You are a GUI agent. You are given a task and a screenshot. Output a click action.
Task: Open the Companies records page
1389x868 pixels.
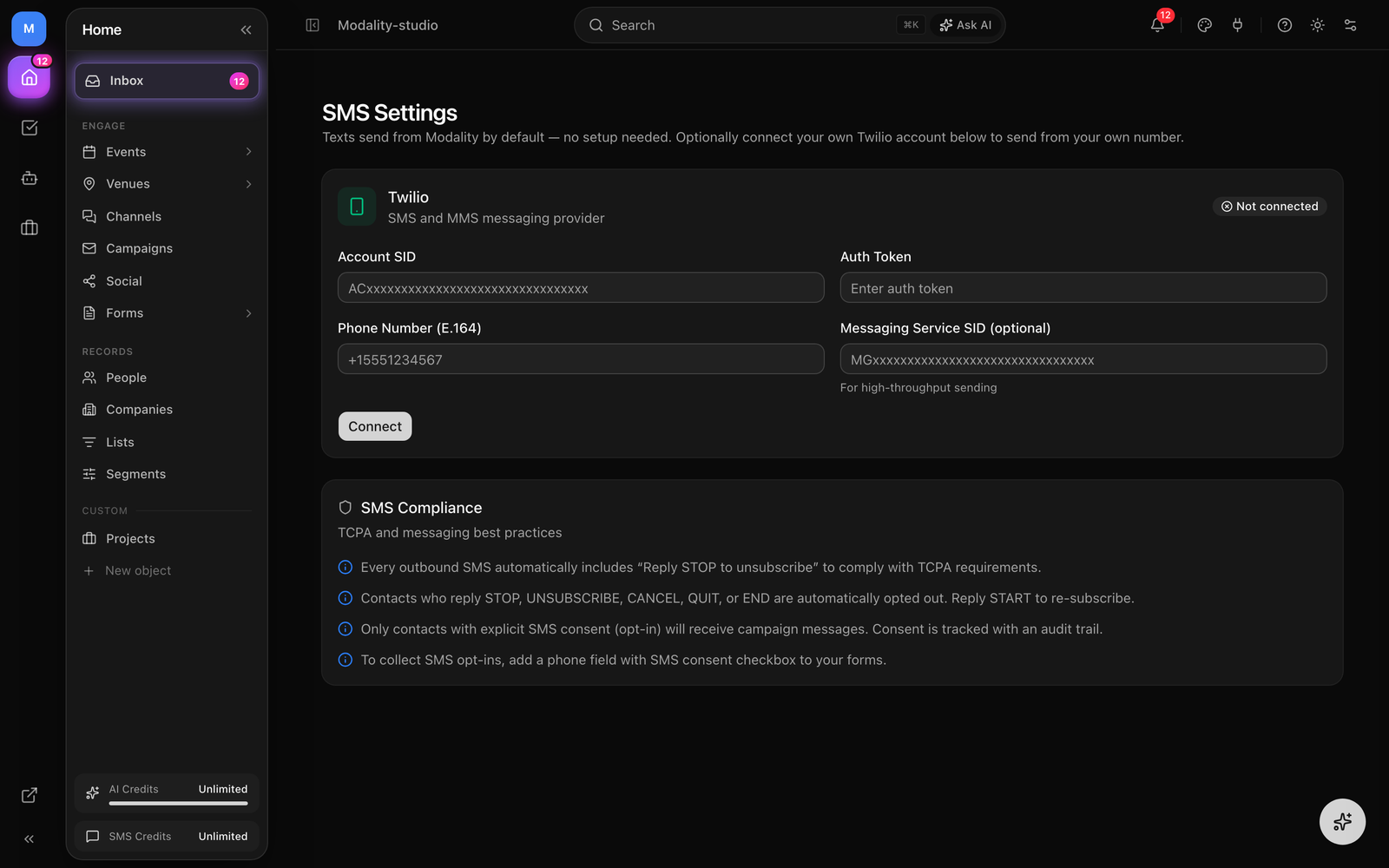[167, 410]
